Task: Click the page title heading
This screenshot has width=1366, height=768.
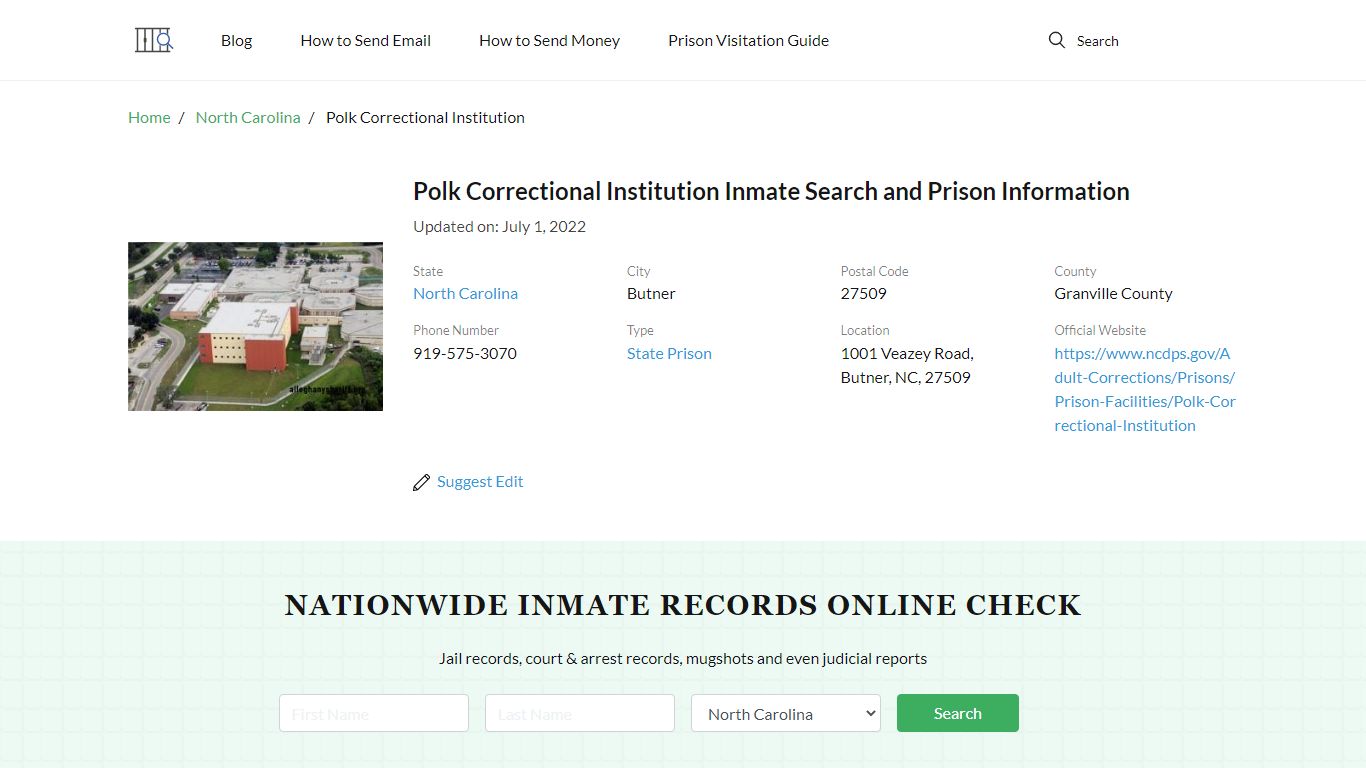Action: [771, 191]
